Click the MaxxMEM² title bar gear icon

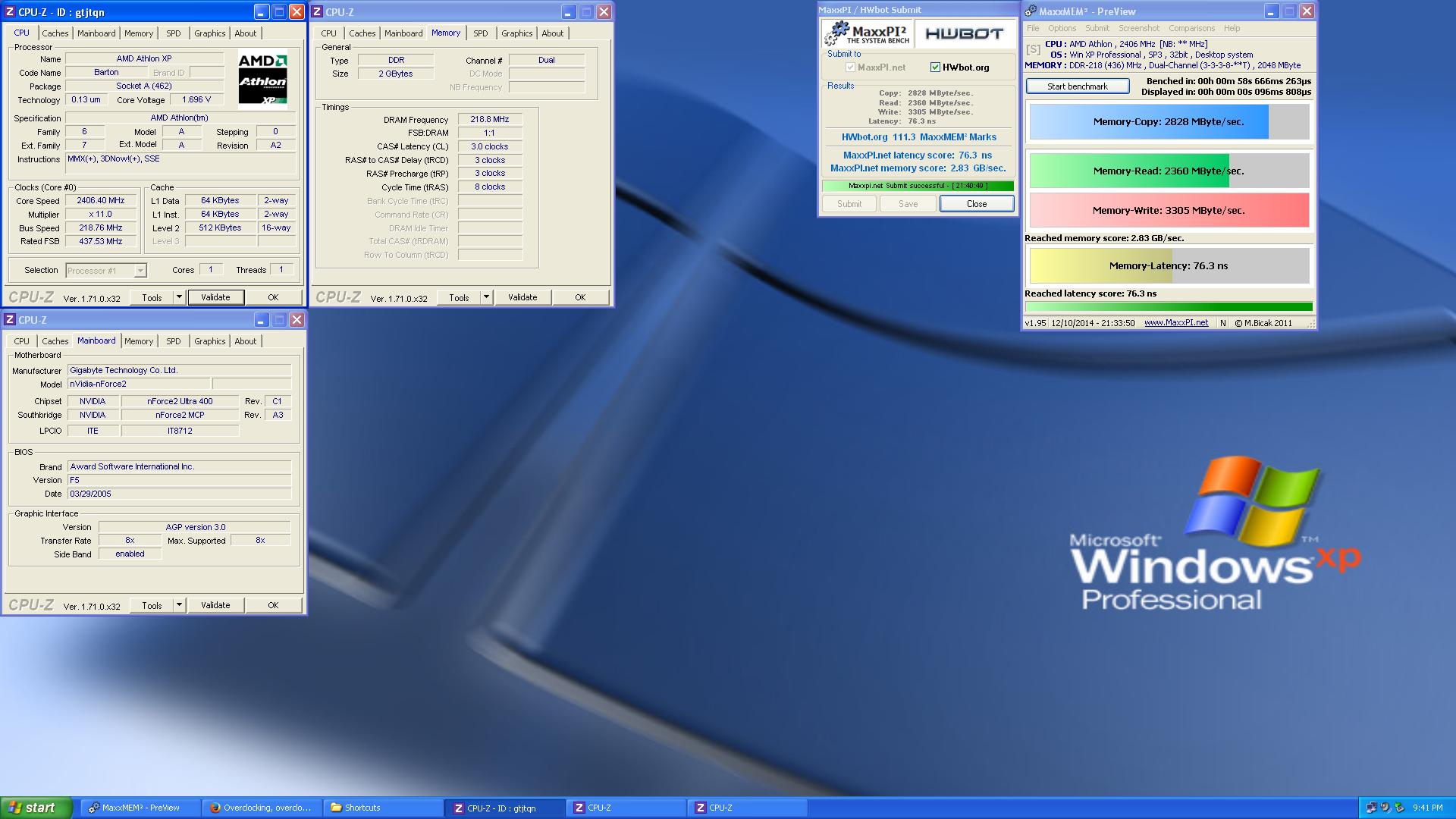[x=1031, y=11]
